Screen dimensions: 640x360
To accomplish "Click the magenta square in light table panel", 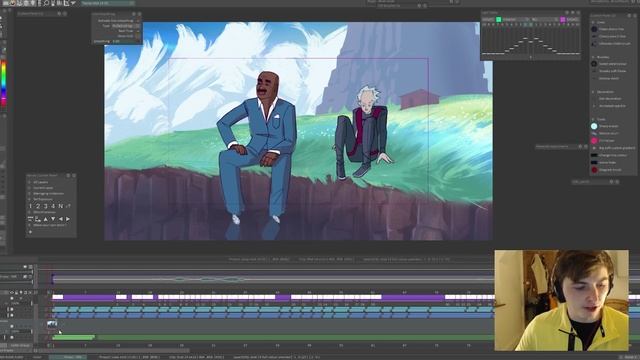I will click(563, 19).
